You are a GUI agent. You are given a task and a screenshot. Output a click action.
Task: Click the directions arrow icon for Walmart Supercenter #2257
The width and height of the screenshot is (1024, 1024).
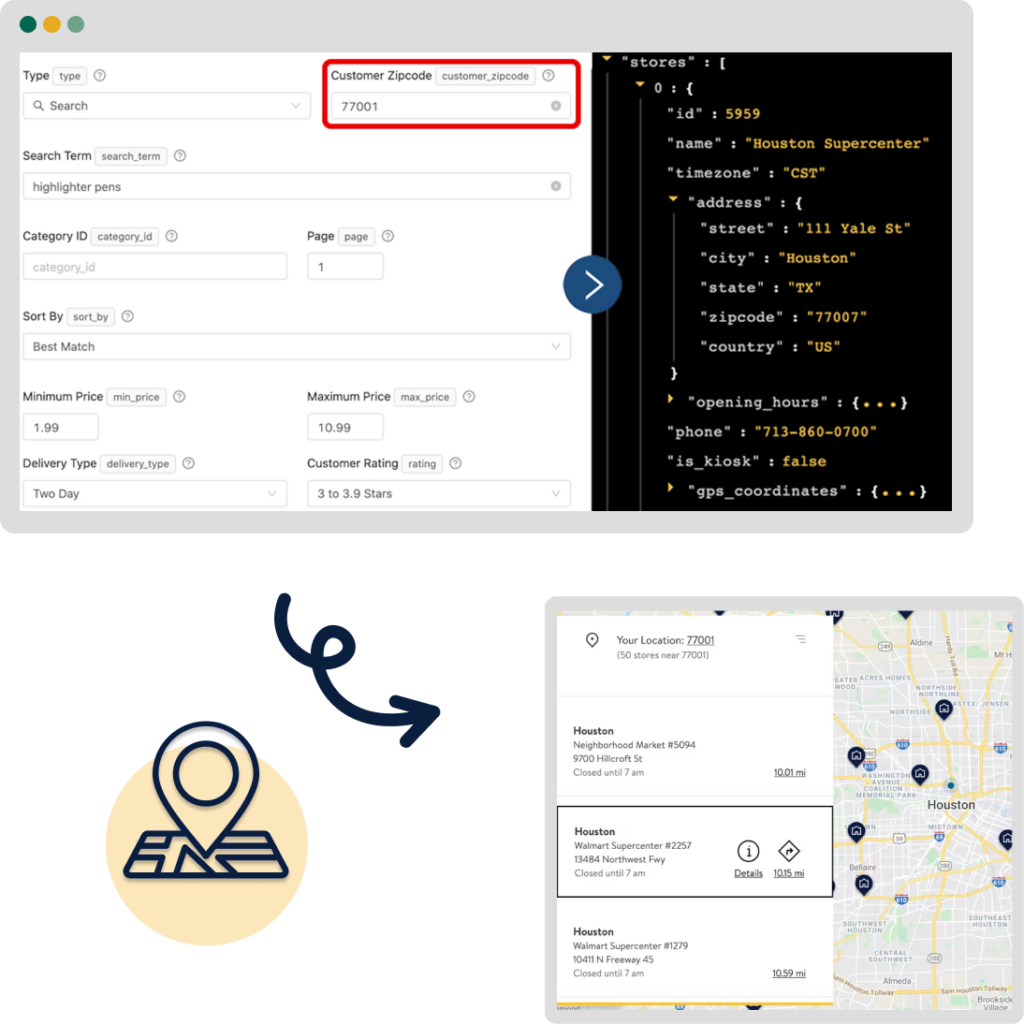coord(789,851)
